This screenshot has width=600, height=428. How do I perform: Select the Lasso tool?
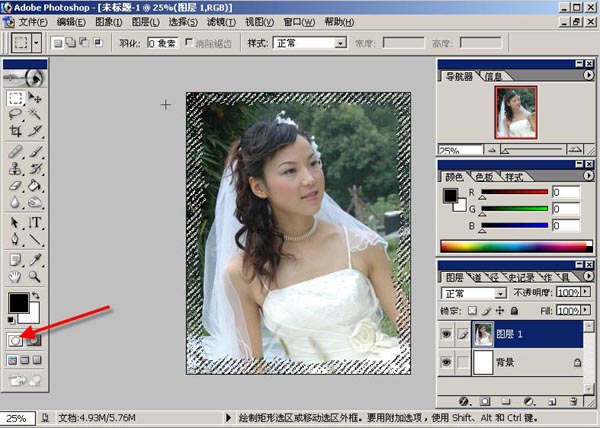pyautogui.click(x=15, y=114)
